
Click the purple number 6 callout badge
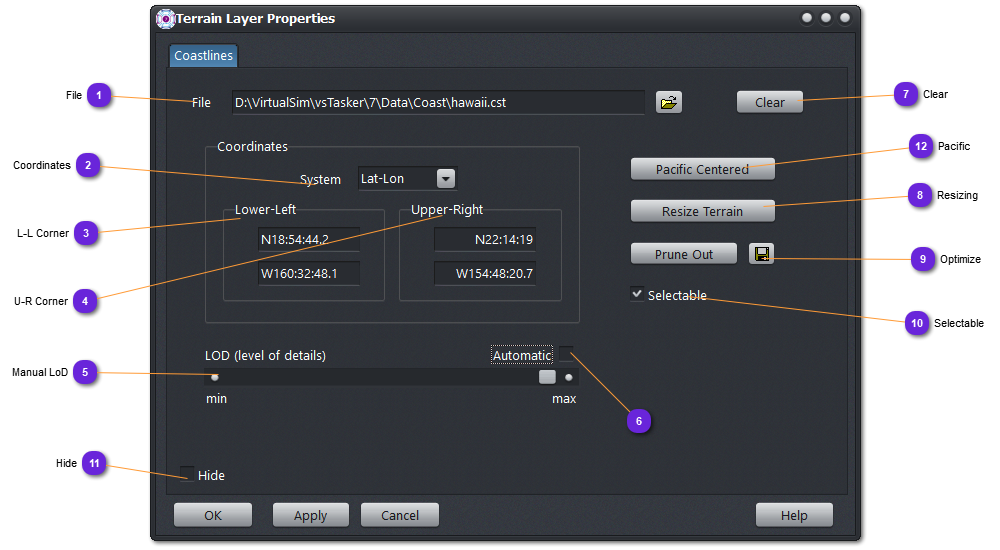tap(639, 421)
